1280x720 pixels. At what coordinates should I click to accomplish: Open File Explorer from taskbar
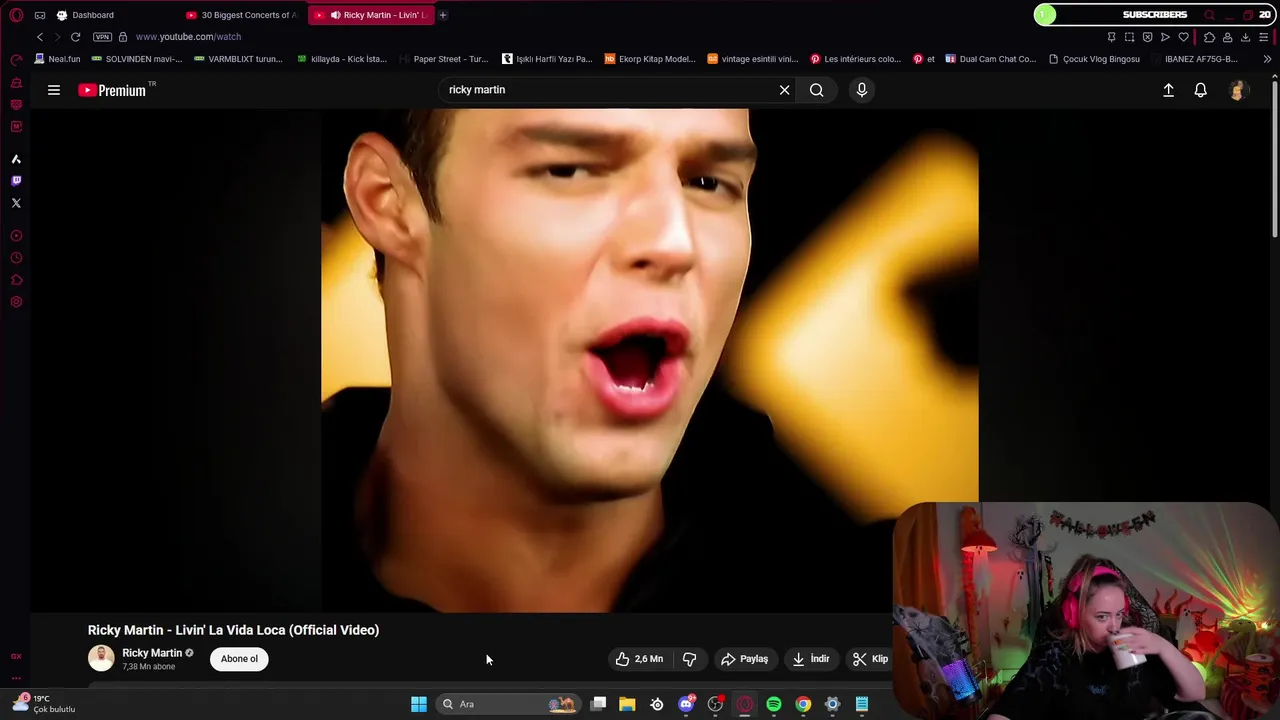627,704
